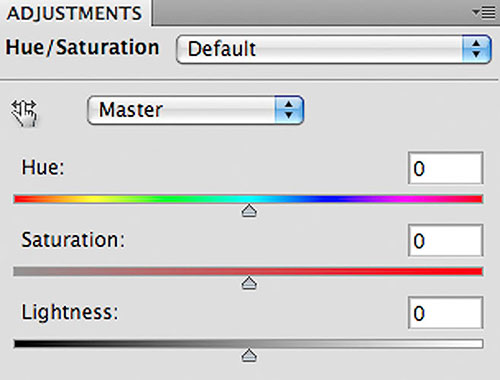The width and height of the screenshot is (500, 380).
Task: Click the blue arrows of the Default preset menu
Action: click(x=477, y=49)
